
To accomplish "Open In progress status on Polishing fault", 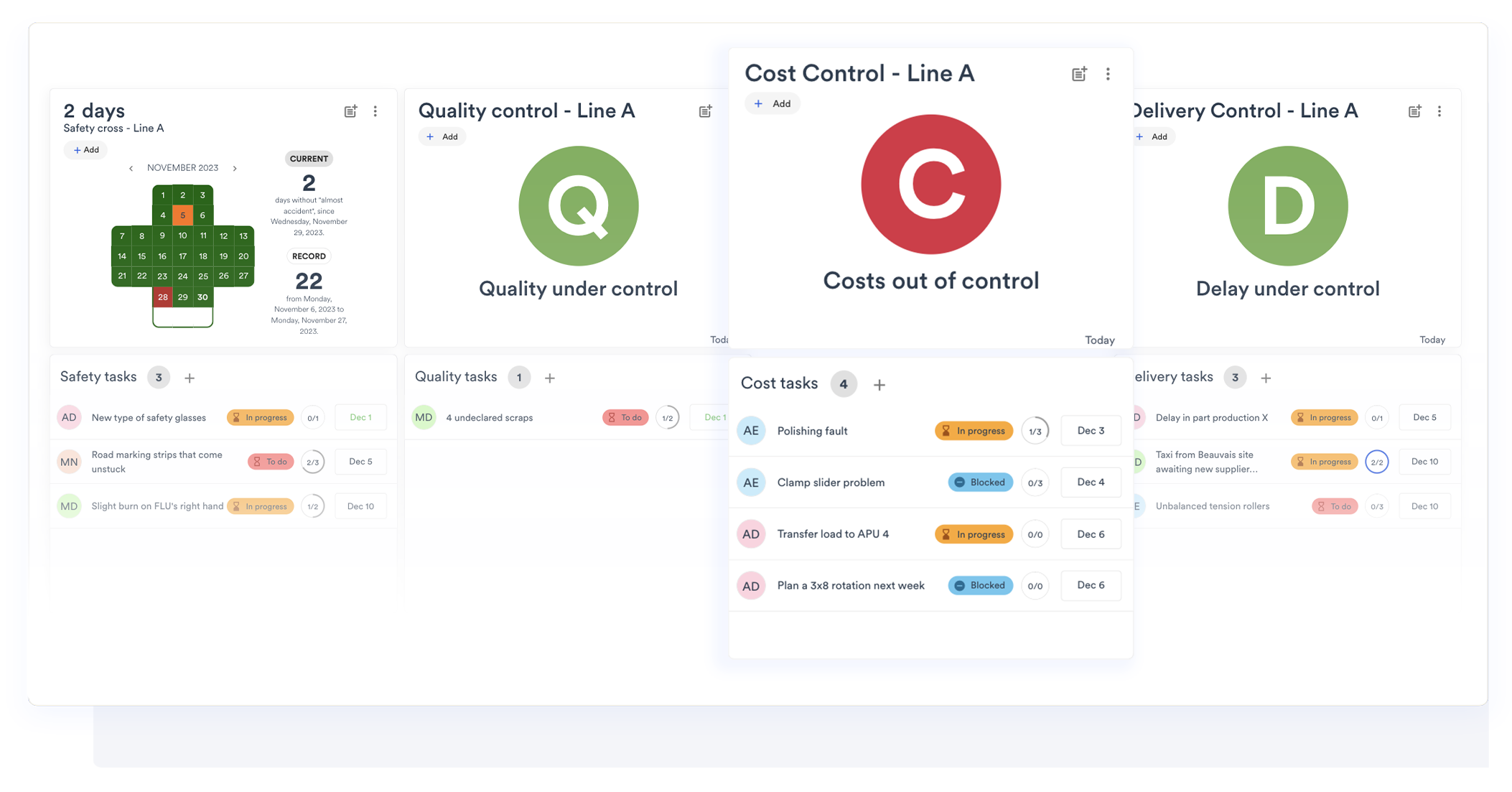I will click(x=974, y=431).
